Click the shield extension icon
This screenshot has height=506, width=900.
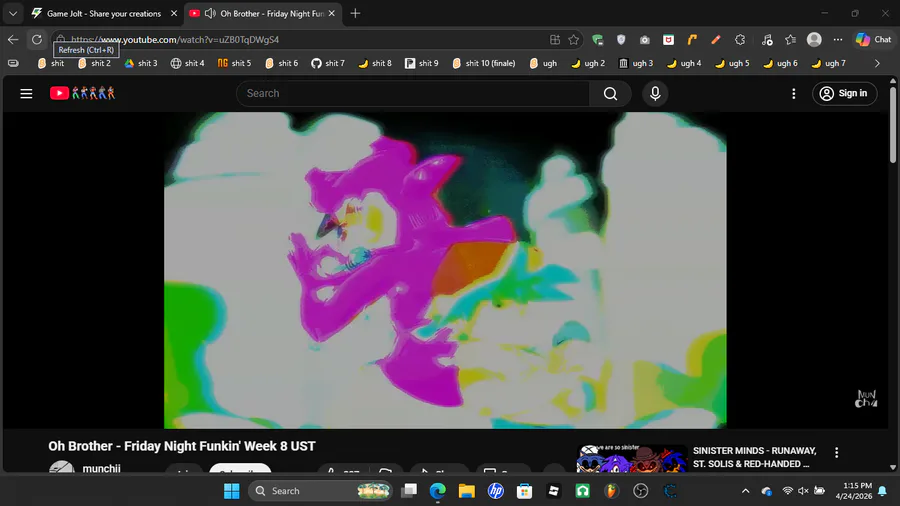point(621,40)
